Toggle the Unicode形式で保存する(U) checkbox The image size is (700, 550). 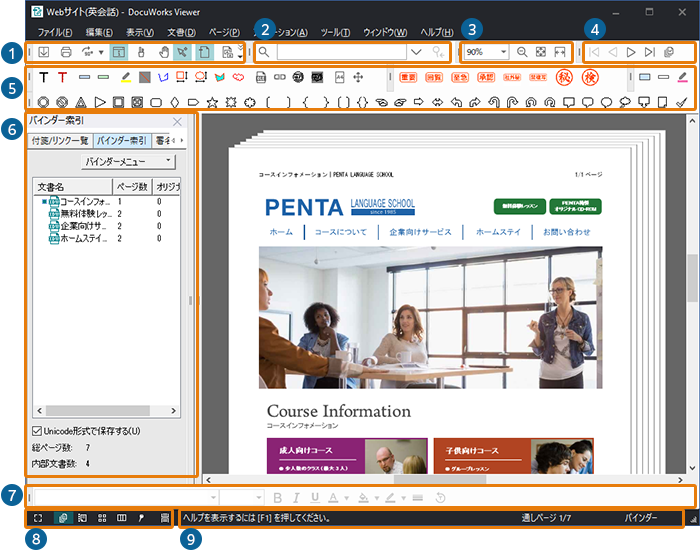pyautogui.click(x=37, y=431)
